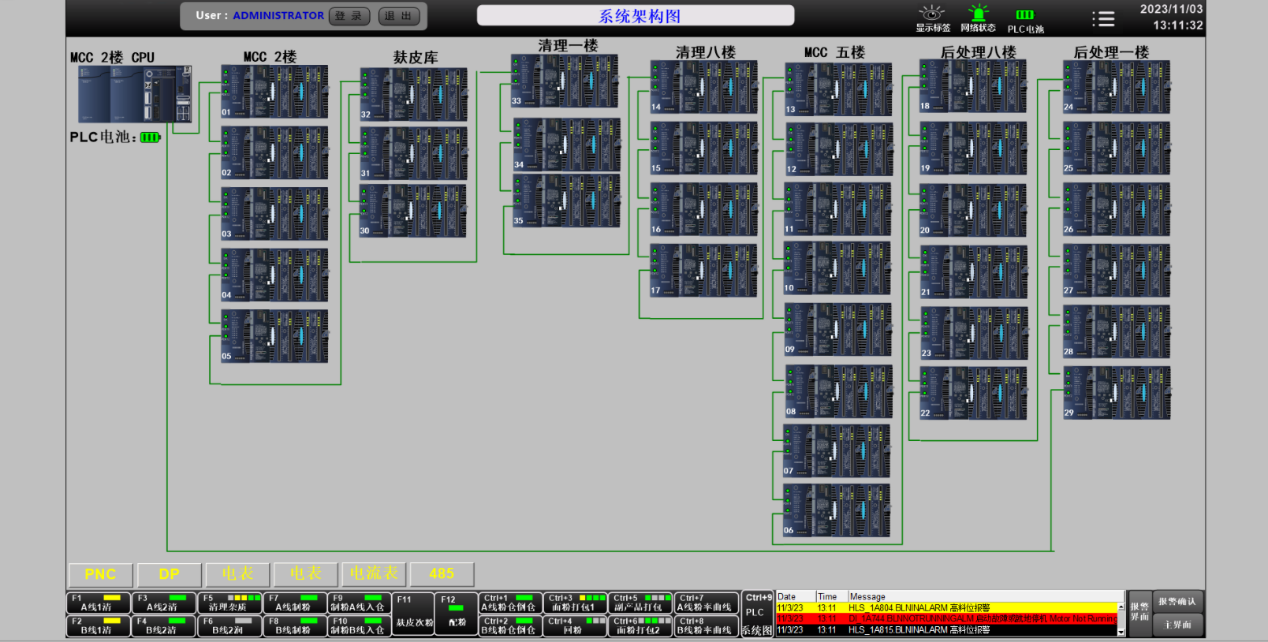Open F1 A线1清 screen
Image resolution: width=1268 pixels, height=642 pixels.
tap(98, 602)
